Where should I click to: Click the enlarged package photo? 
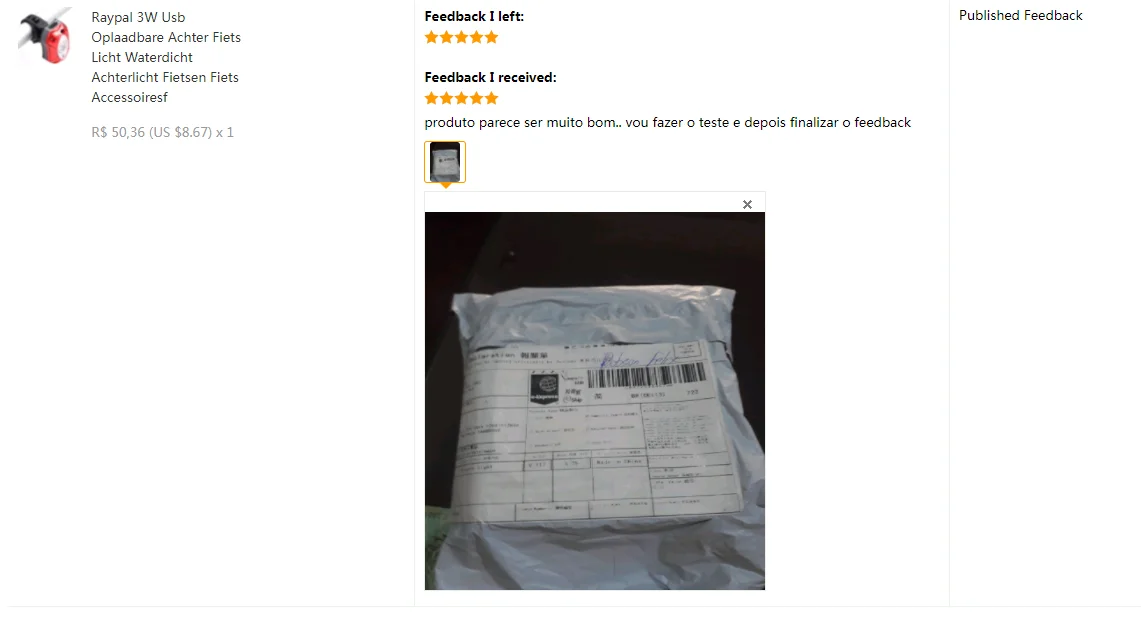(595, 400)
